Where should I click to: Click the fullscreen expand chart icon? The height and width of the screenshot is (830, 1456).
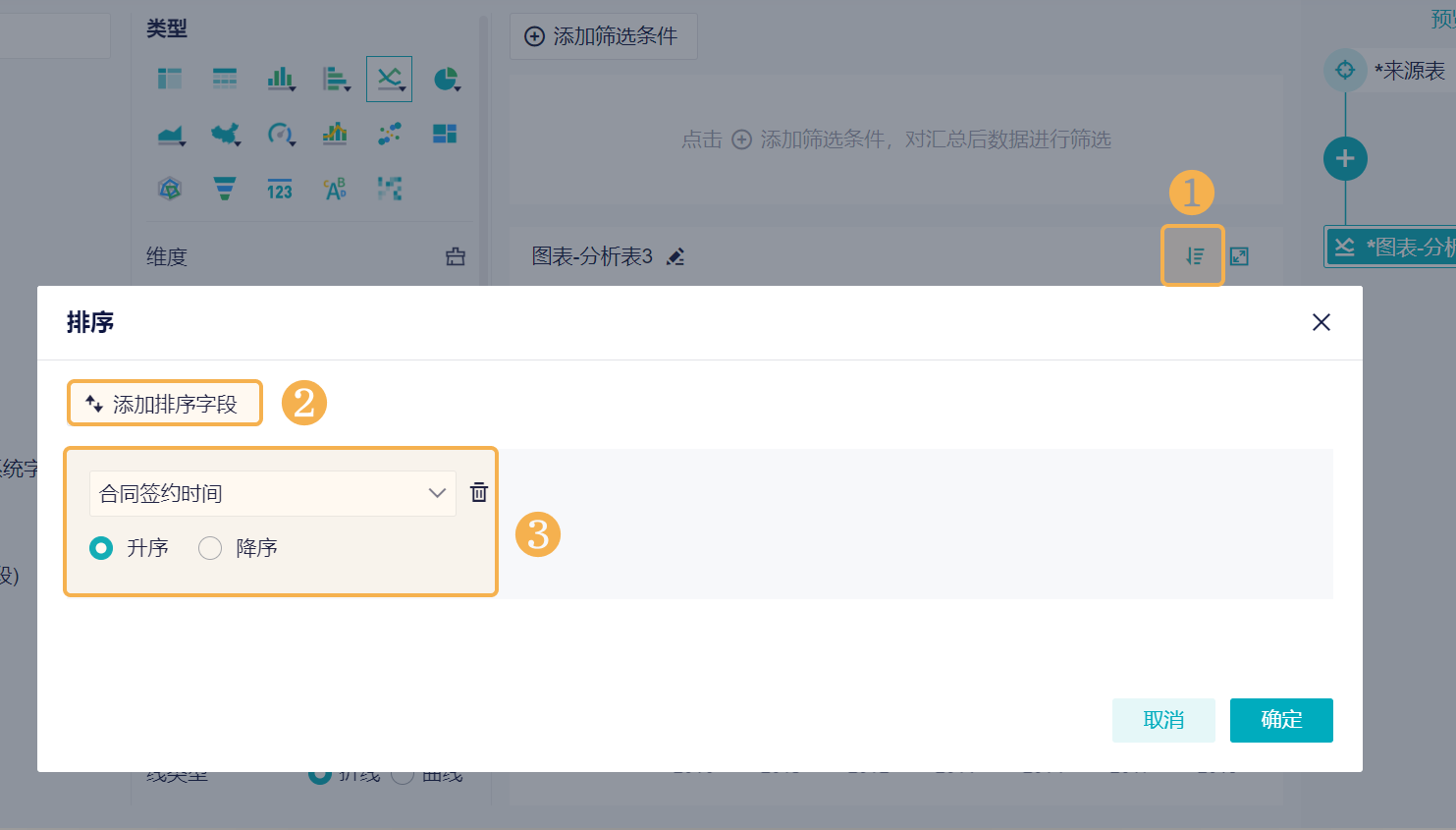tap(1239, 256)
